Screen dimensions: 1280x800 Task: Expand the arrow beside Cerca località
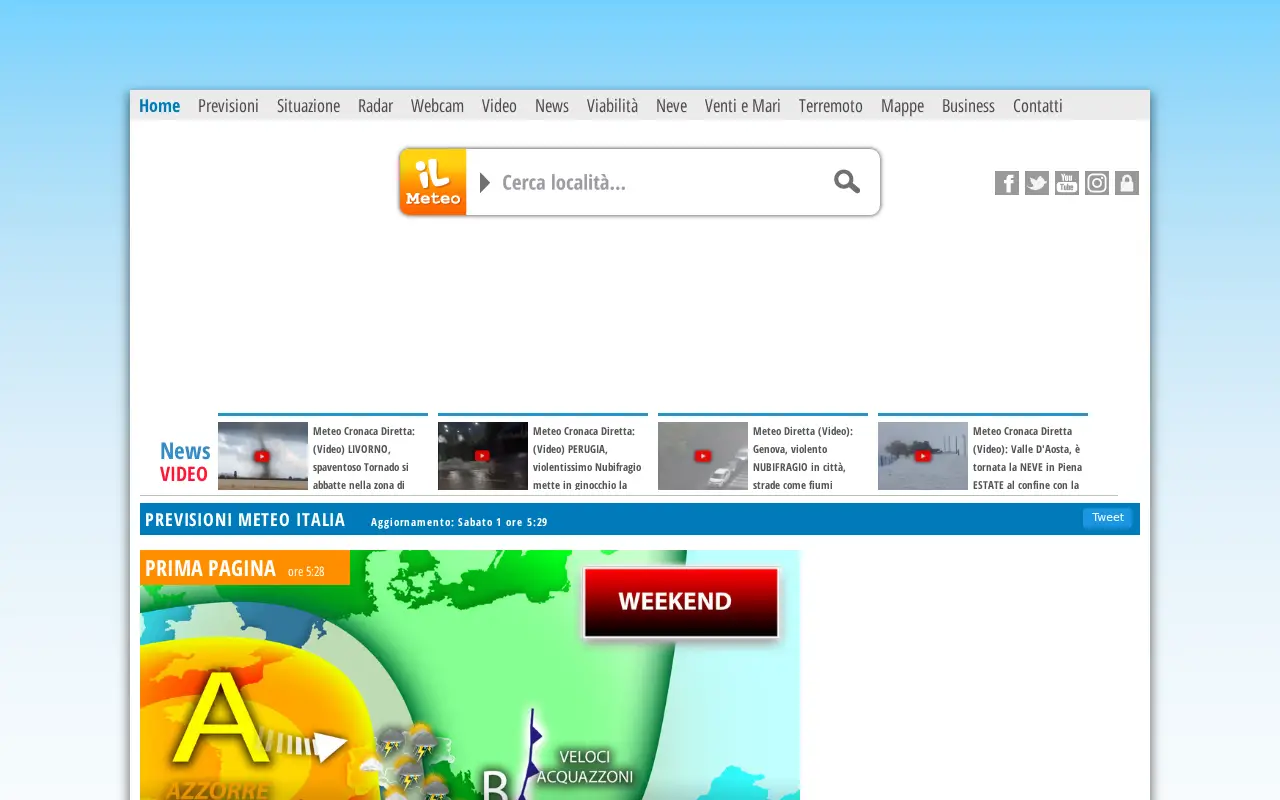(x=485, y=182)
